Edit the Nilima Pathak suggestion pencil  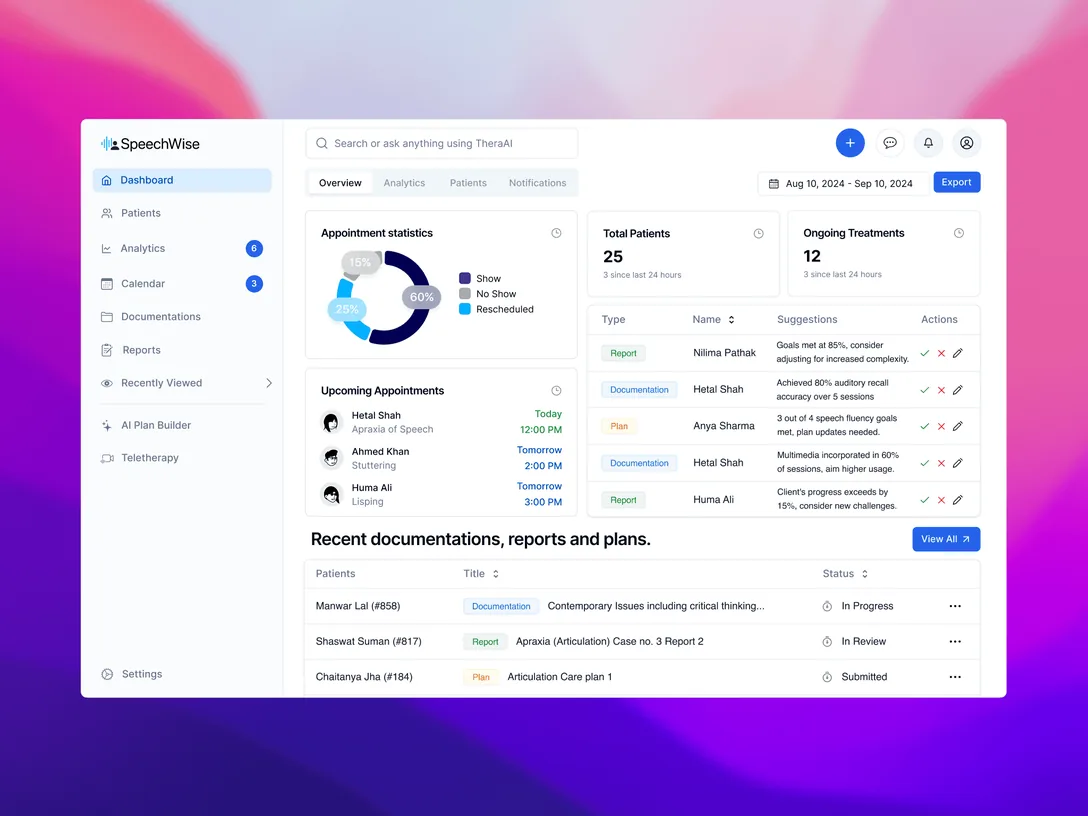tap(958, 353)
